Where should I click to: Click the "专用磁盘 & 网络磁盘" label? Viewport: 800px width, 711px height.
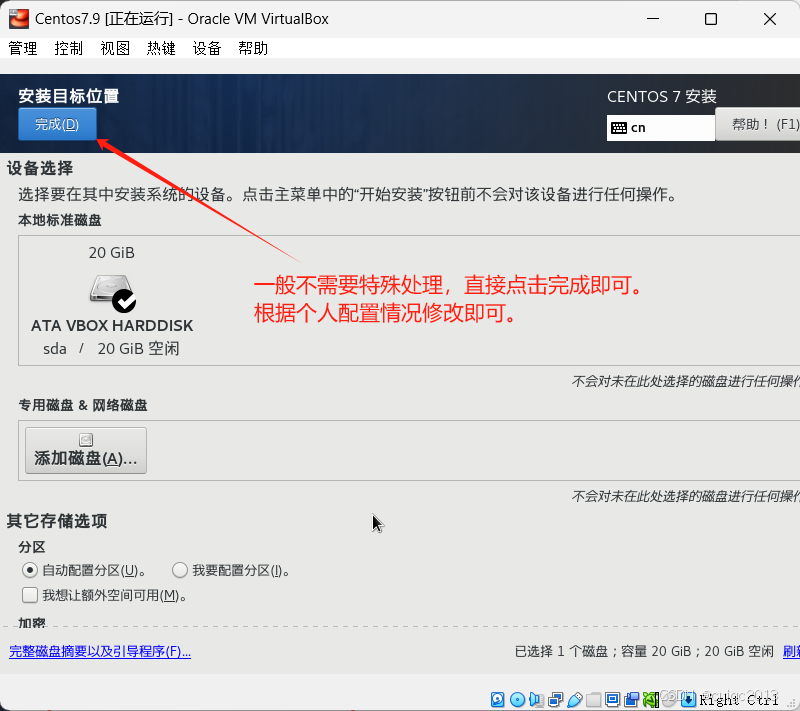[x=83, y=405]
